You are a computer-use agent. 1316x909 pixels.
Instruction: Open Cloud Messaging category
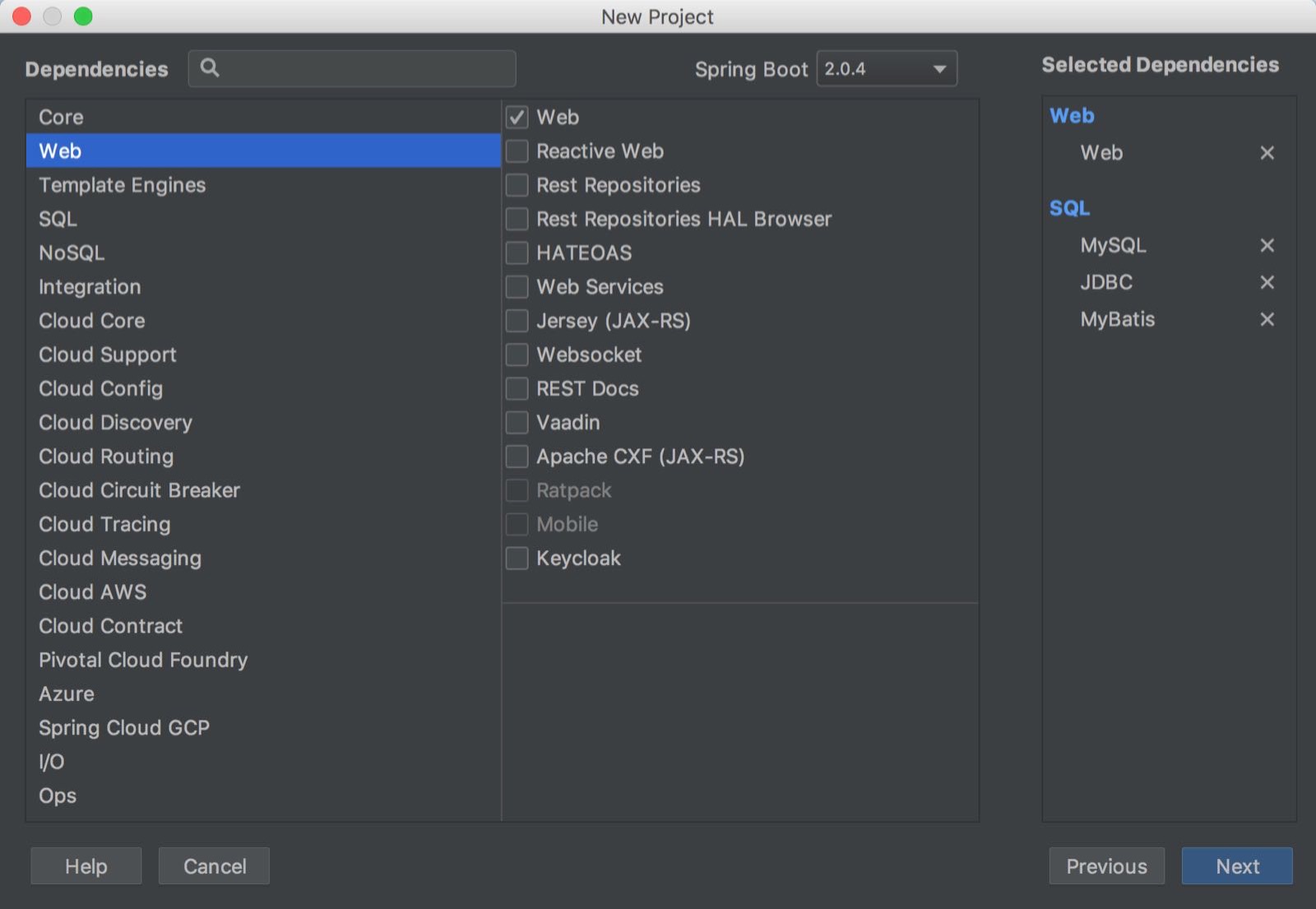263,559
